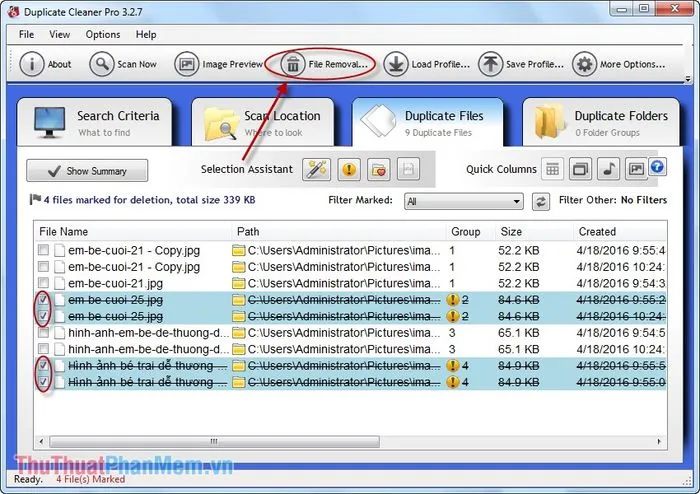Open Image Preview from the toolbar

[187, 64]
